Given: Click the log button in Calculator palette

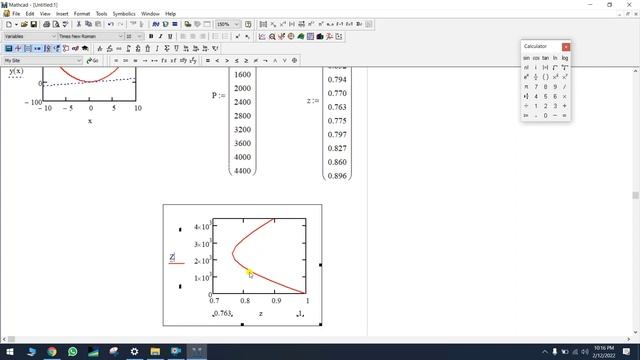Looking at the screenshot, I should pyautogui.click(x=565, y=58).
